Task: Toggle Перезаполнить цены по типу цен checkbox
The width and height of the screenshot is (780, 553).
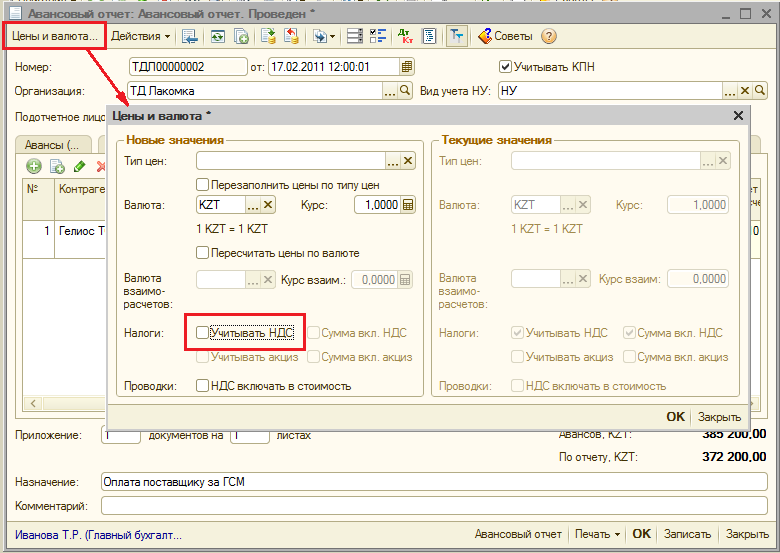Action: click(x=202, y=185)
